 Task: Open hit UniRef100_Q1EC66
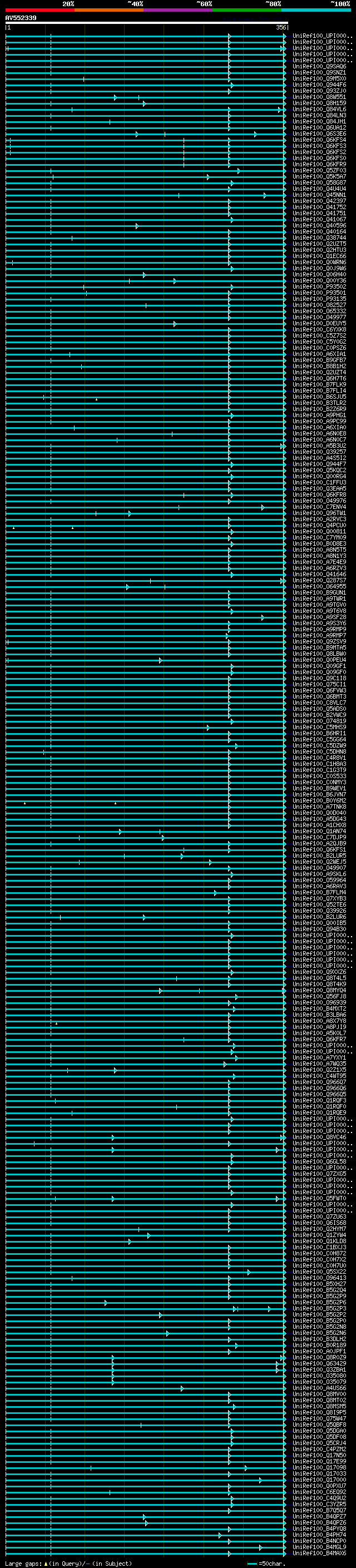319,256
